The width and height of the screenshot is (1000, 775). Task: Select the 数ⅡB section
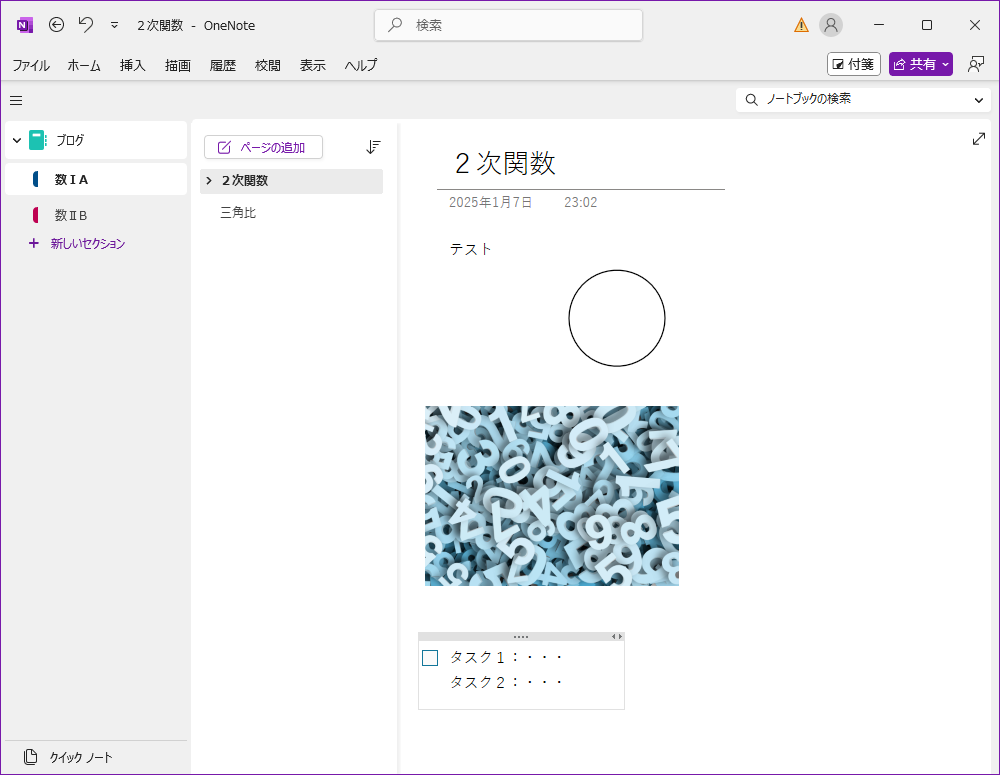pyautogui.click(x=71, y=215)
